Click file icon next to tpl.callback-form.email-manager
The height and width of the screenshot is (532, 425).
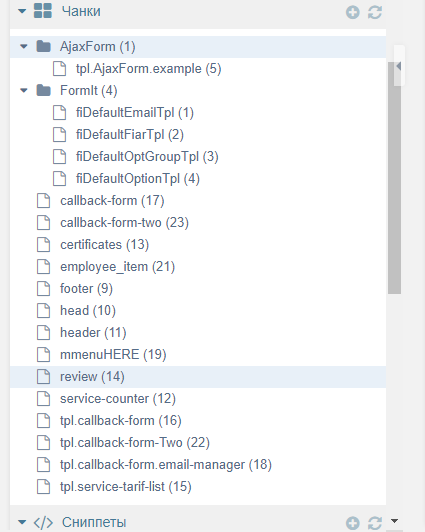pyautogui.click(x=43, y=464)
